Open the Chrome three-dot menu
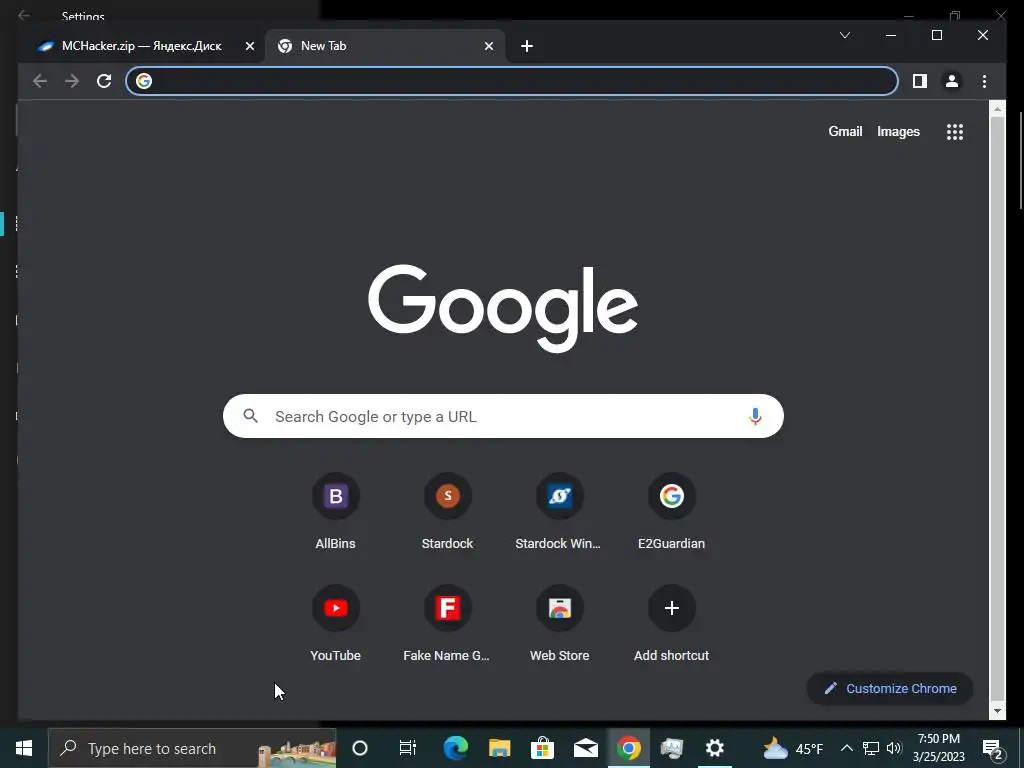 coord(984,81)
